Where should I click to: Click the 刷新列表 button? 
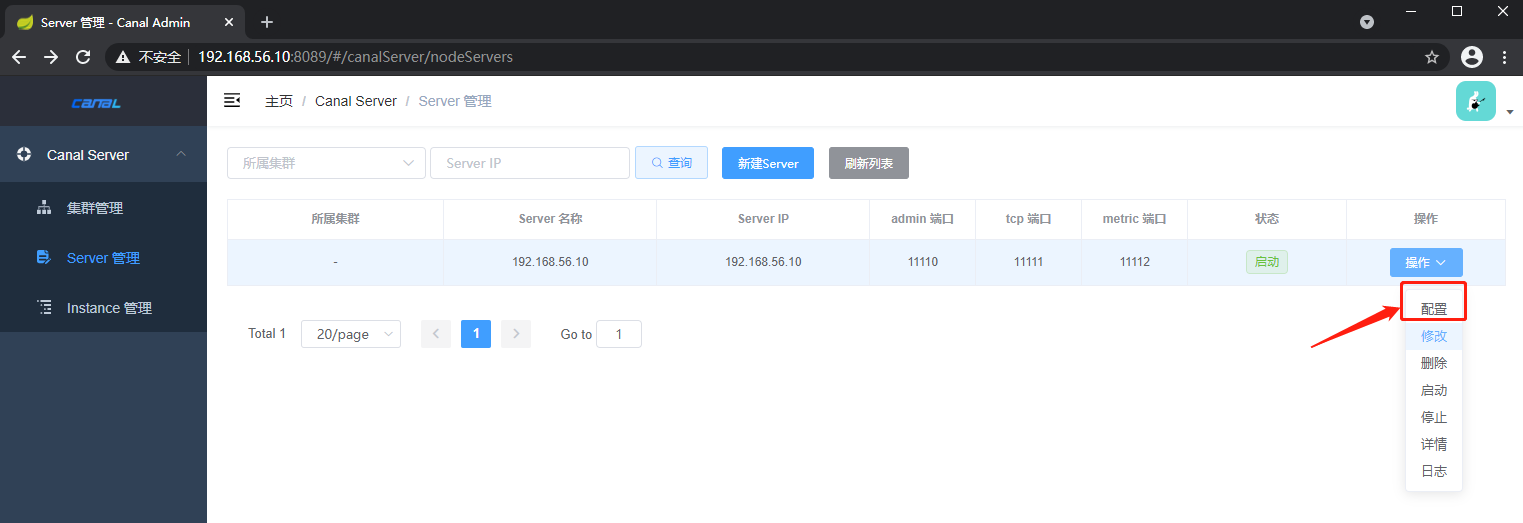click(869, 163)
